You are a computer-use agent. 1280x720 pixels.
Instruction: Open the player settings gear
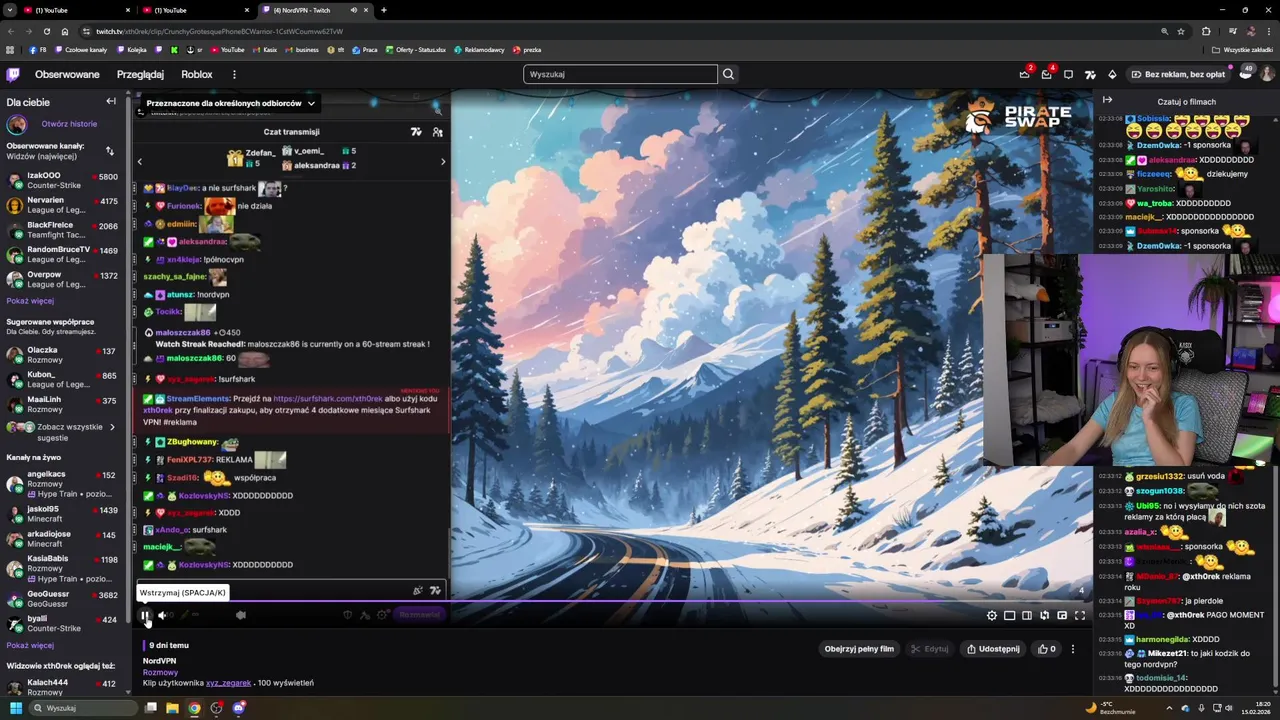point(992,616)
